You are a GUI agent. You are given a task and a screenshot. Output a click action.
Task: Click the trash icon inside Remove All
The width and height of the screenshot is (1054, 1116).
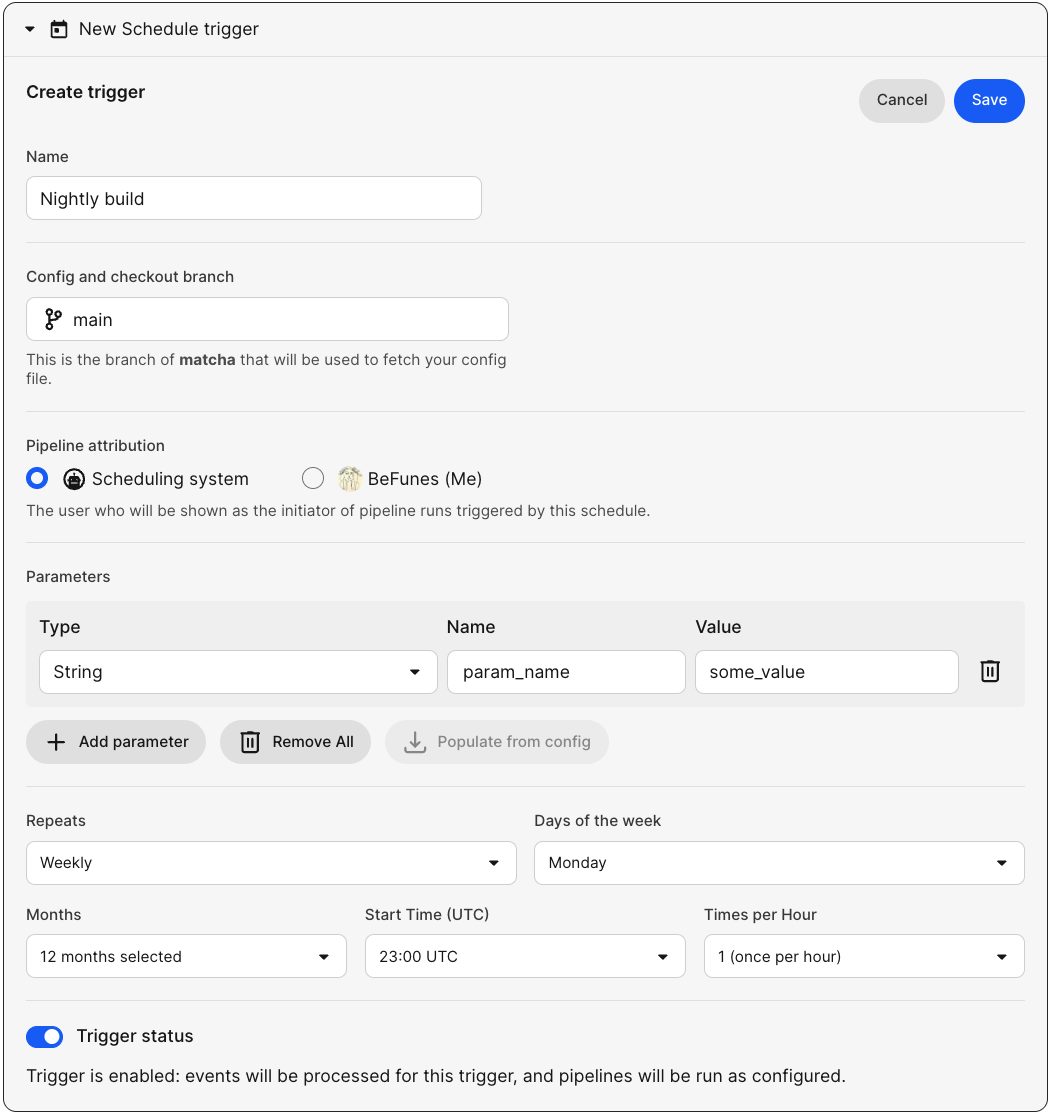[249, 741]
